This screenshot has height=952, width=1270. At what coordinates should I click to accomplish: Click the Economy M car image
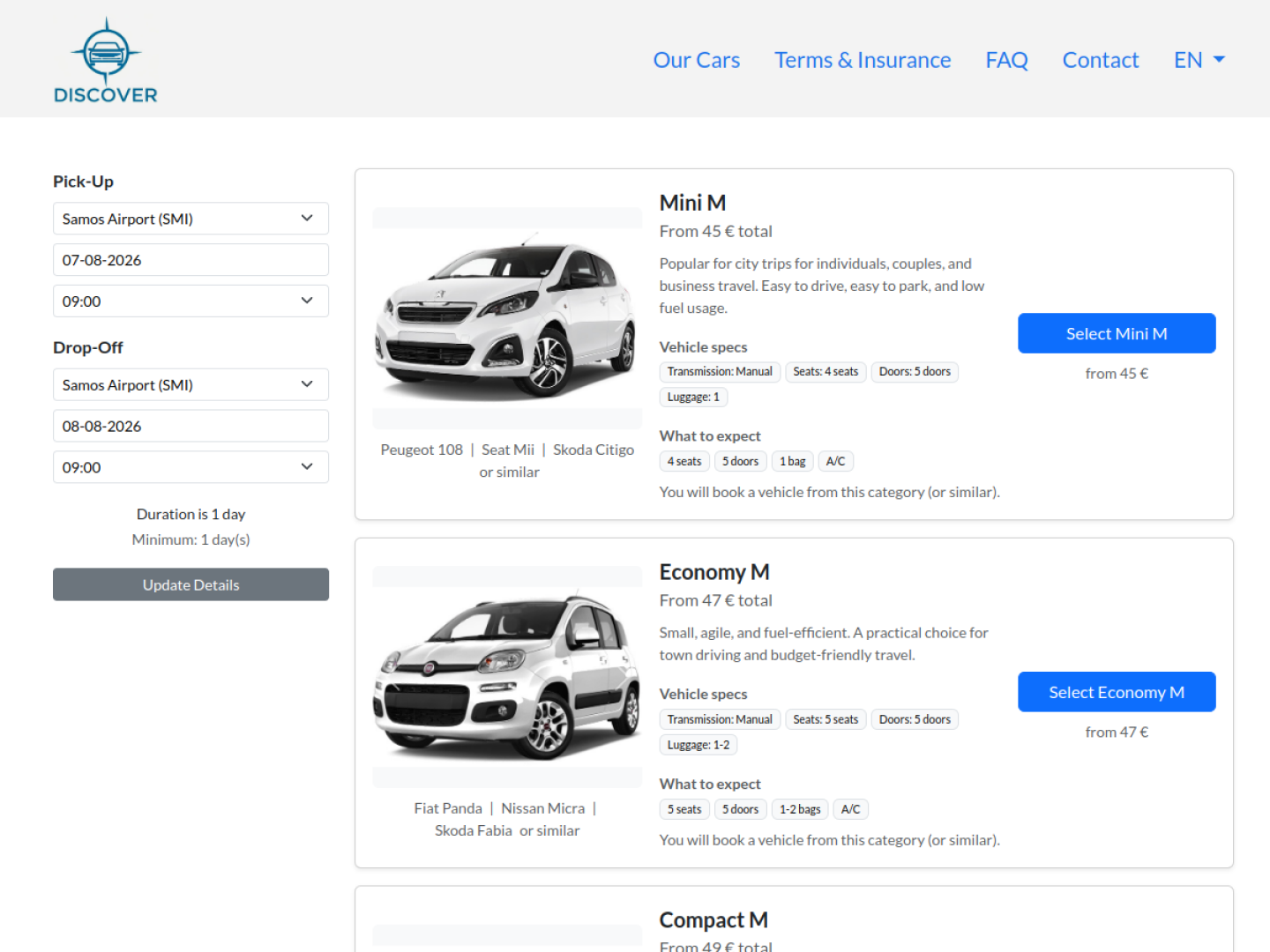coord(507,676)
